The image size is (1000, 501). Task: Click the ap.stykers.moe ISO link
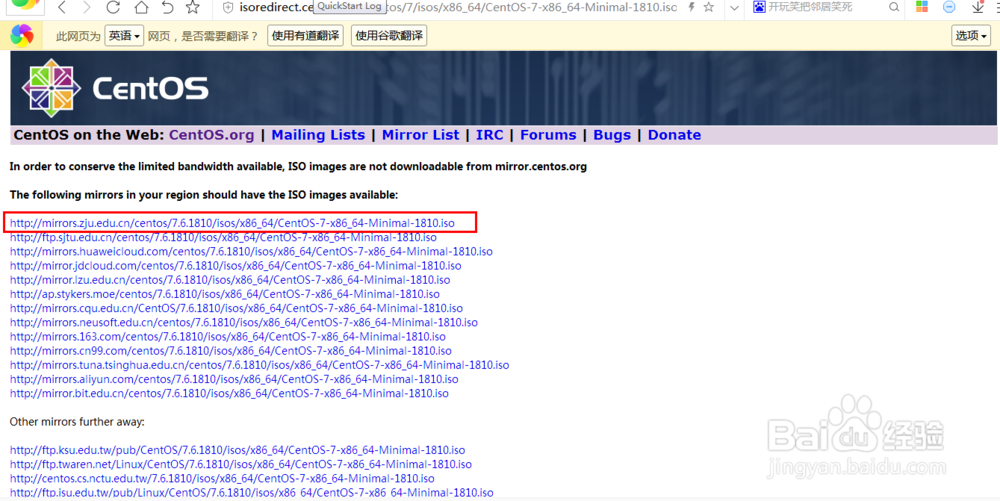[224, 294]
